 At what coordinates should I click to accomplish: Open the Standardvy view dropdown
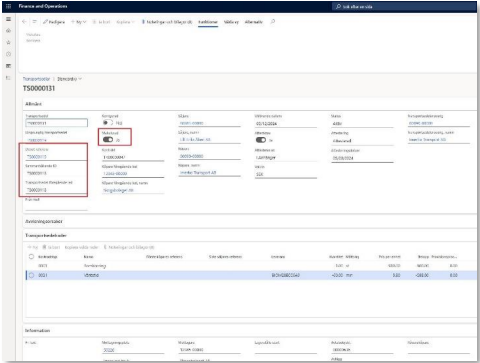(x=69, y=79)
